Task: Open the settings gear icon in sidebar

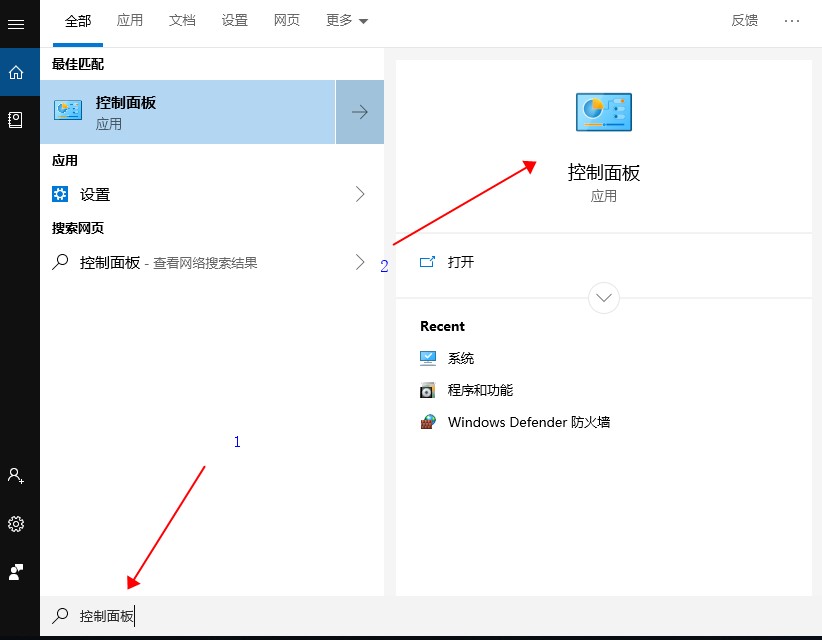Action: click(16, 524)
